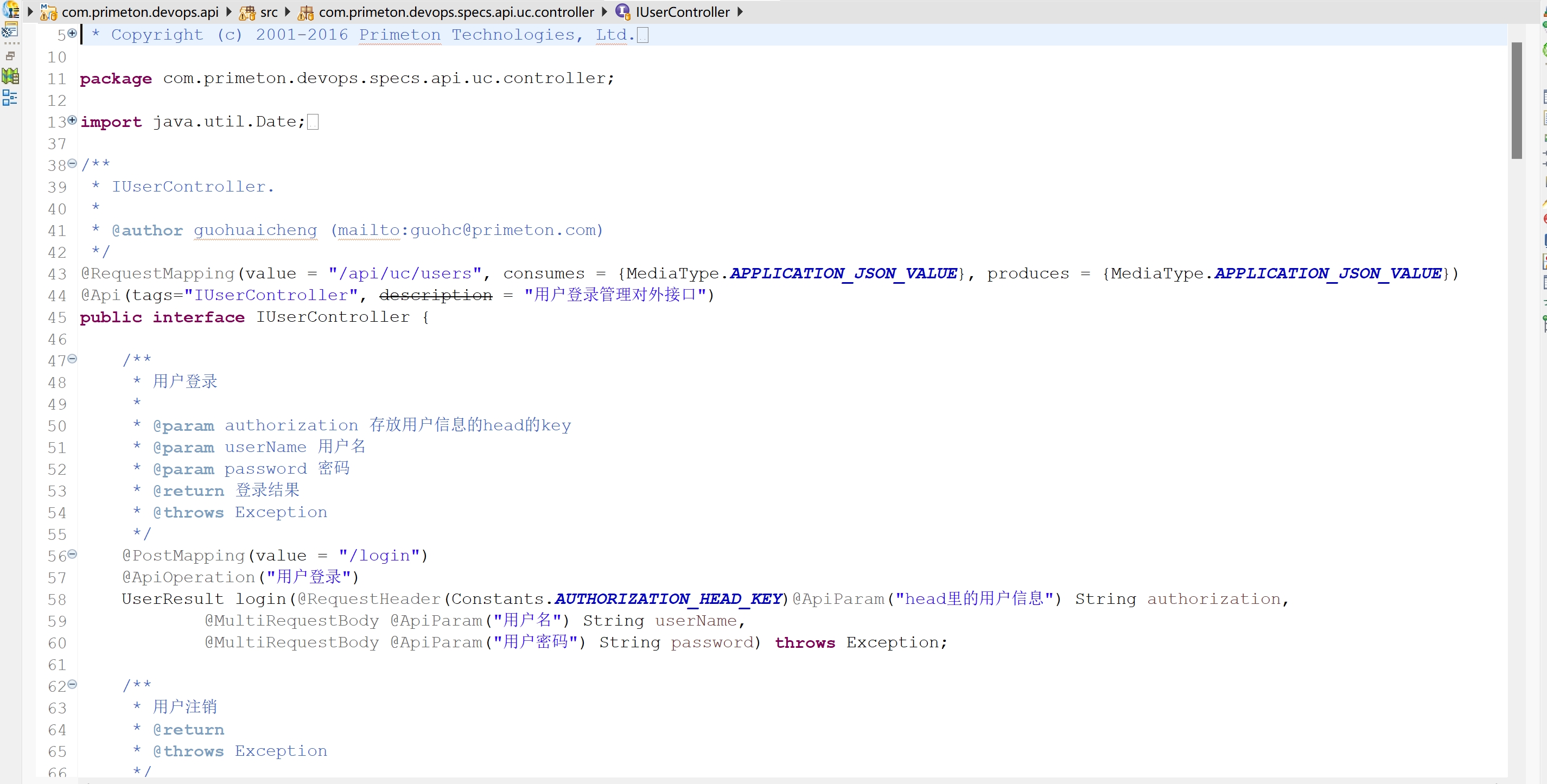The width and height of the screenshot is (1547, 784).
Task: Open the dropdown arrow after the src breadcrumb
Action: coord(288,11)
